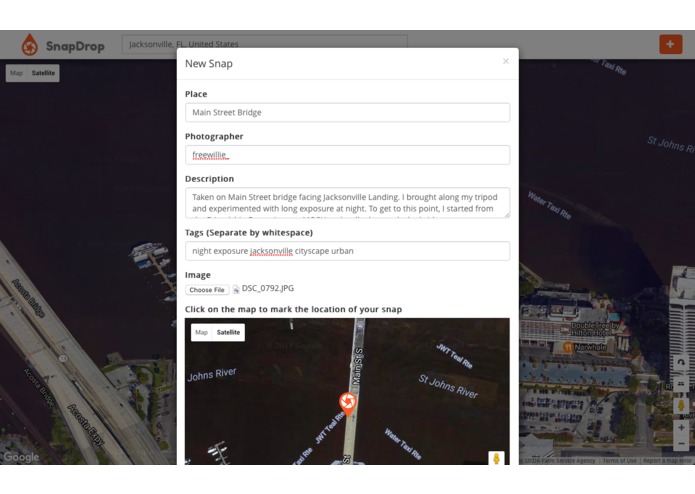Click the Photographer field containing freewillie

(x=348, y=155)
